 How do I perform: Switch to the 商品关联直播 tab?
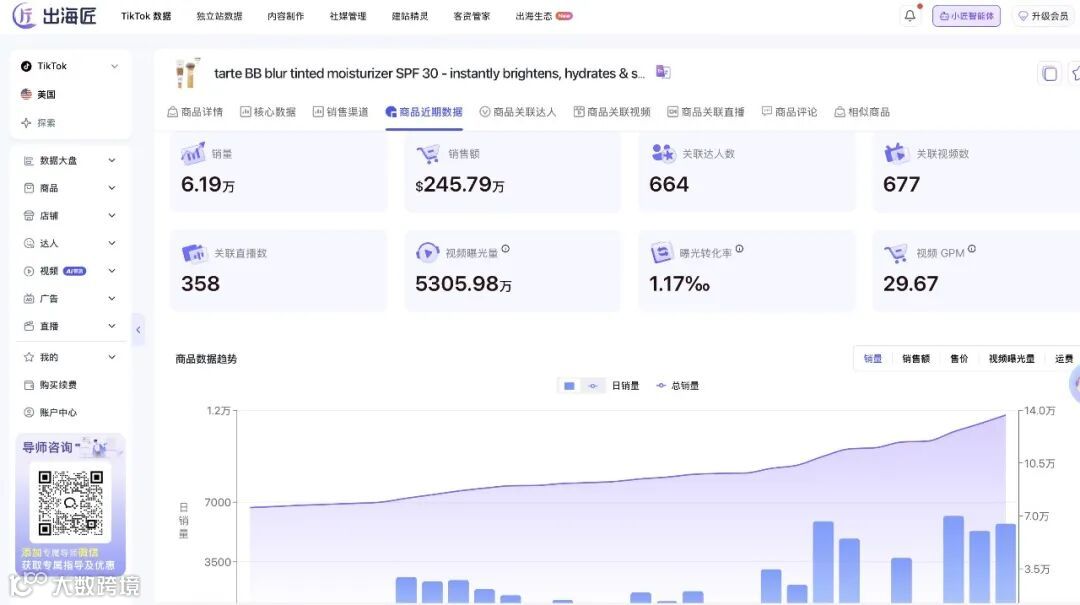706,112
